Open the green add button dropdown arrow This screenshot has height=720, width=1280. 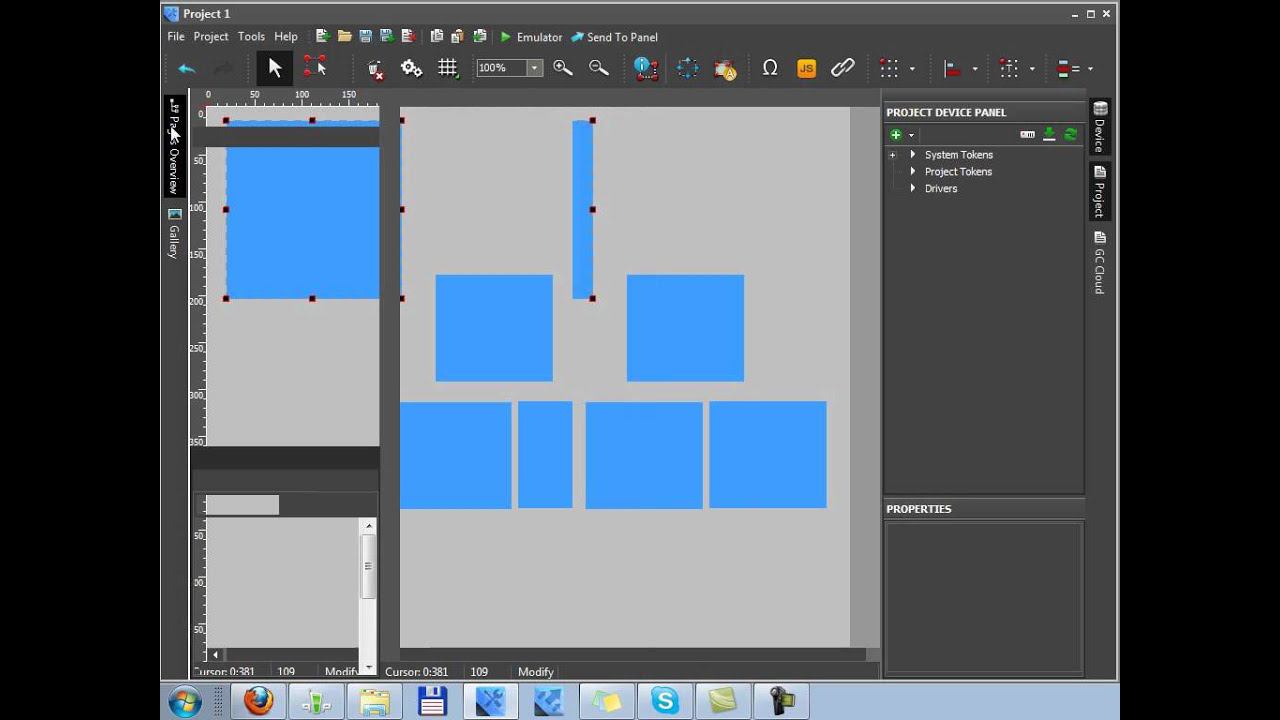tap(911, 135)
